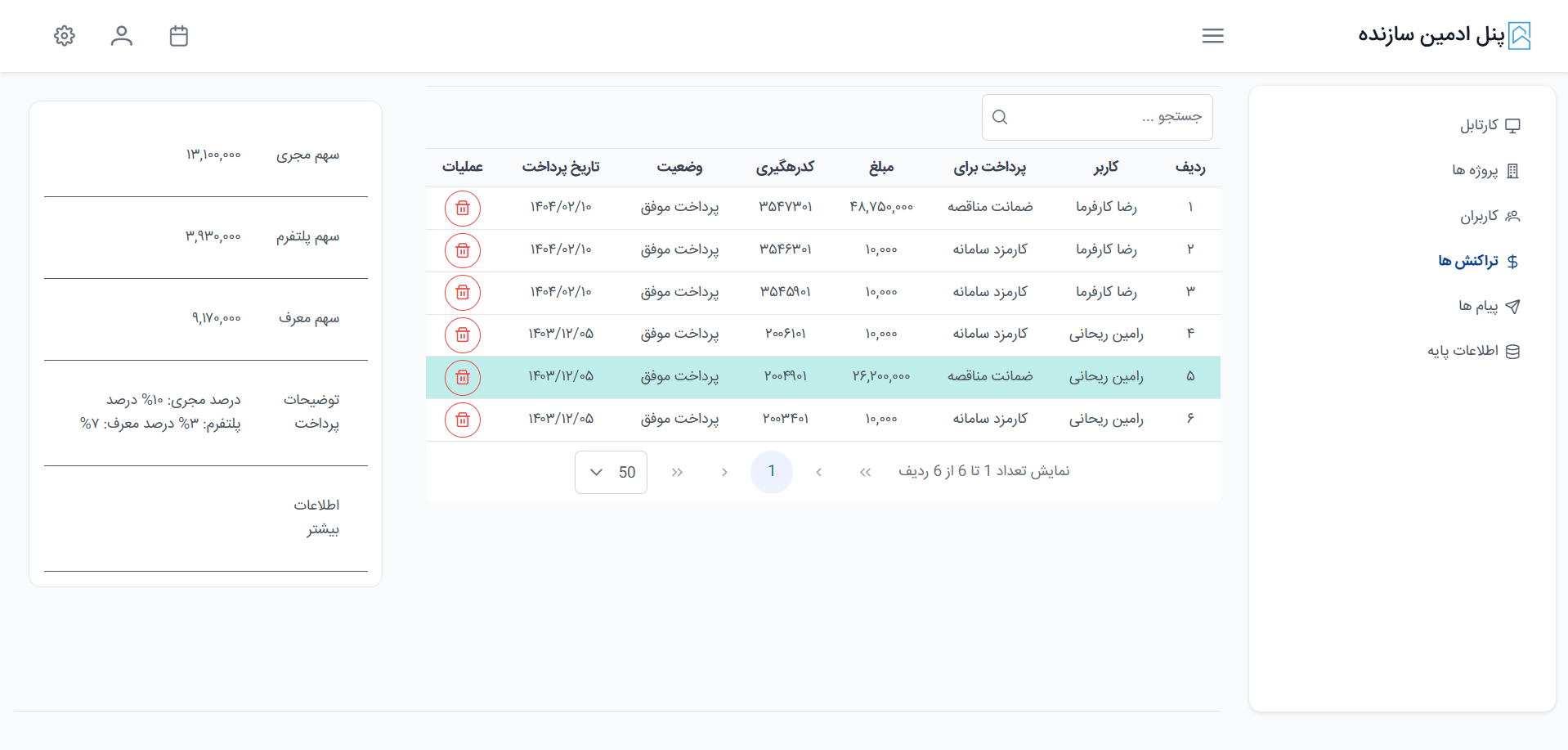Select page 1 in pagination
Image resolution: width=1568 pixels, height=750 pixels.
[771, 472]
